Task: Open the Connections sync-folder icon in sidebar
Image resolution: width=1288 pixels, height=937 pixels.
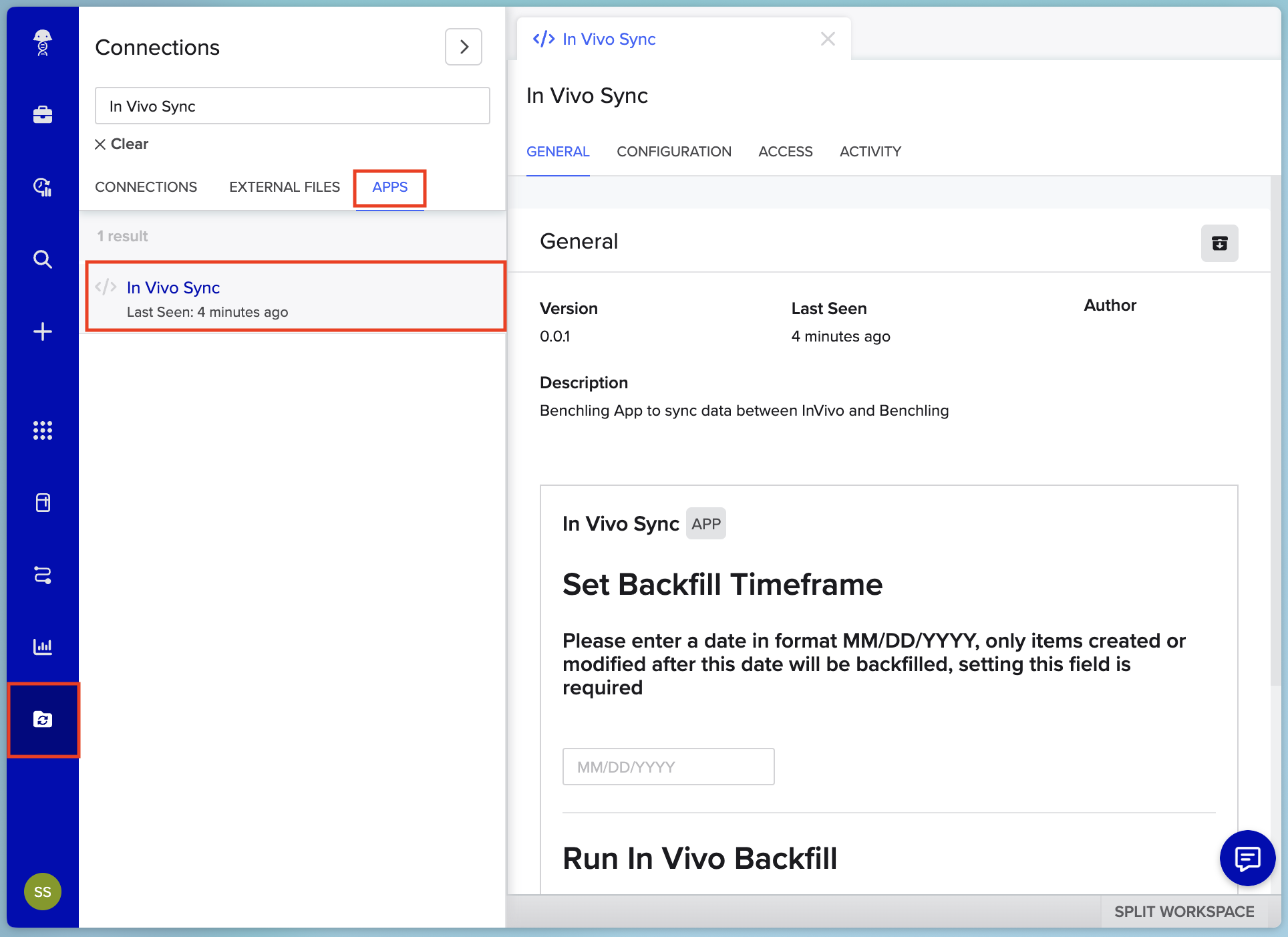Action: click(43, 720)
